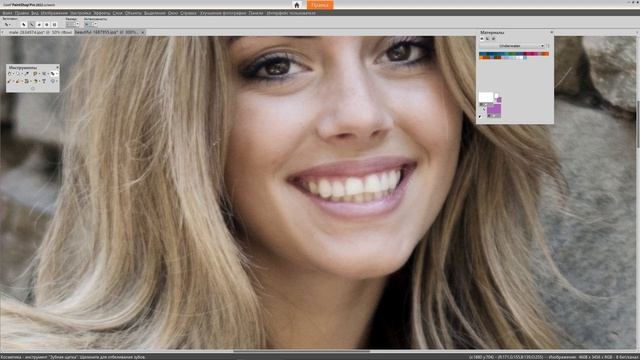This screenshot has width=640, height=360.
Task: Select the Text tool in Инструменты panel
Action: click(44, 81)
